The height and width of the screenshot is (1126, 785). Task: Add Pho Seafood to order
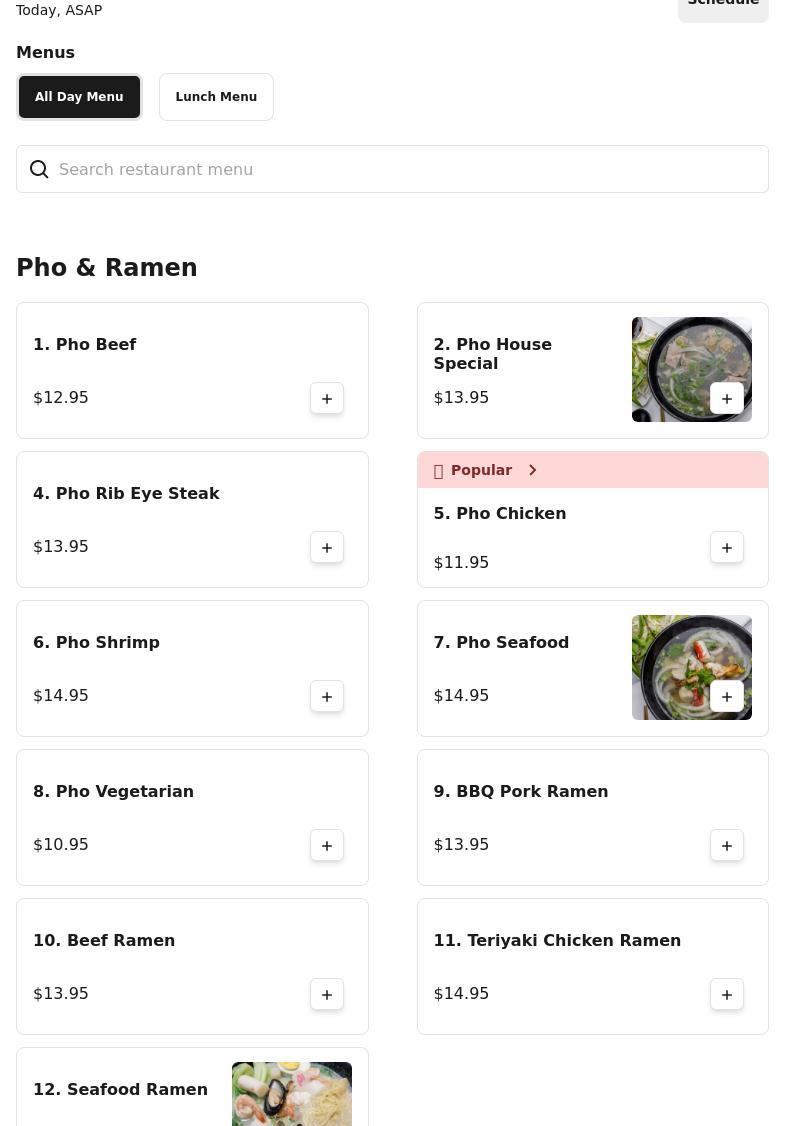[727, 696]
